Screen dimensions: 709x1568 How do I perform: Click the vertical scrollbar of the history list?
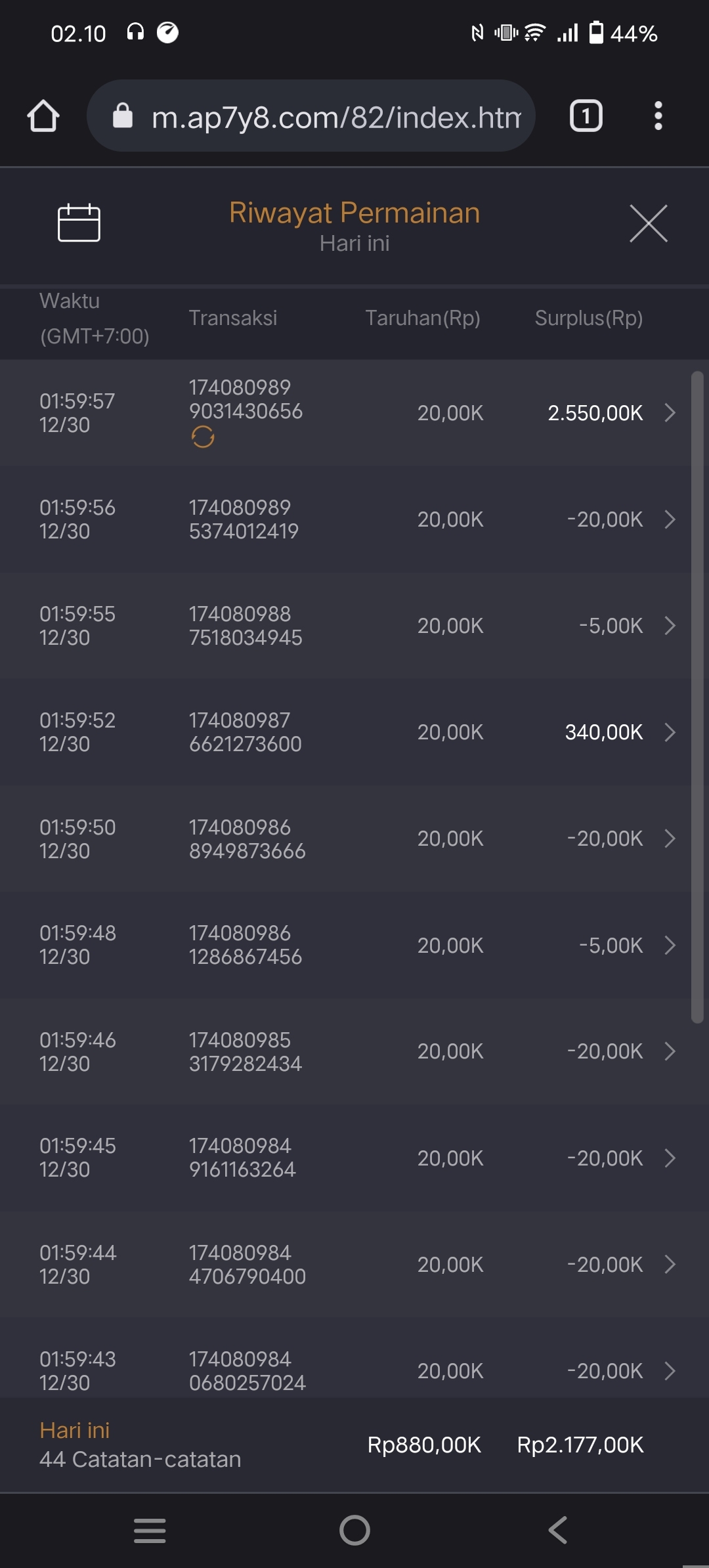[697, 696]
